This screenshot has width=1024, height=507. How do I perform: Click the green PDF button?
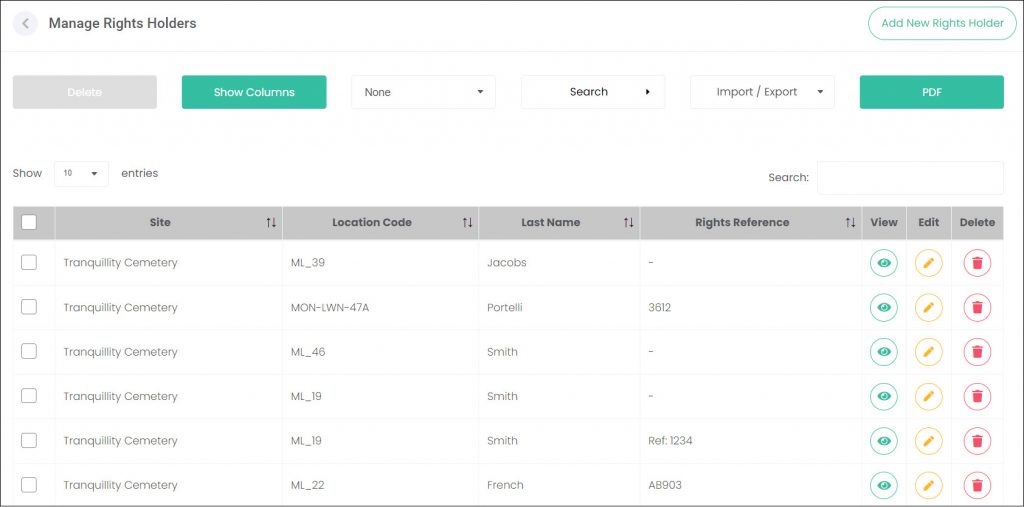point(931,92)
